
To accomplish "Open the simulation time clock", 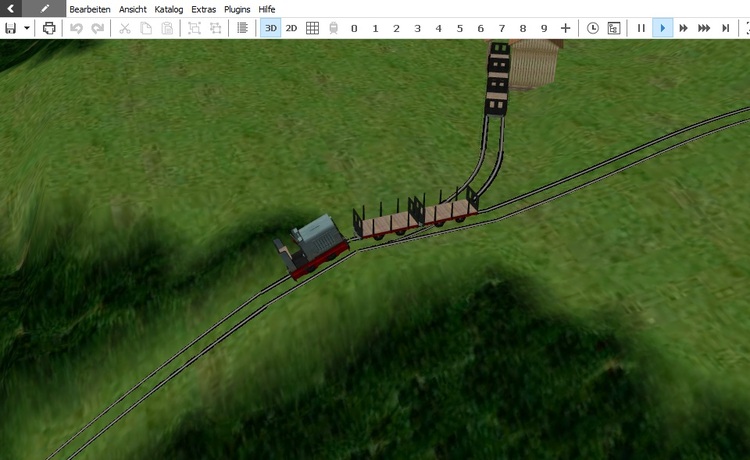I will (x=593, y=28).
